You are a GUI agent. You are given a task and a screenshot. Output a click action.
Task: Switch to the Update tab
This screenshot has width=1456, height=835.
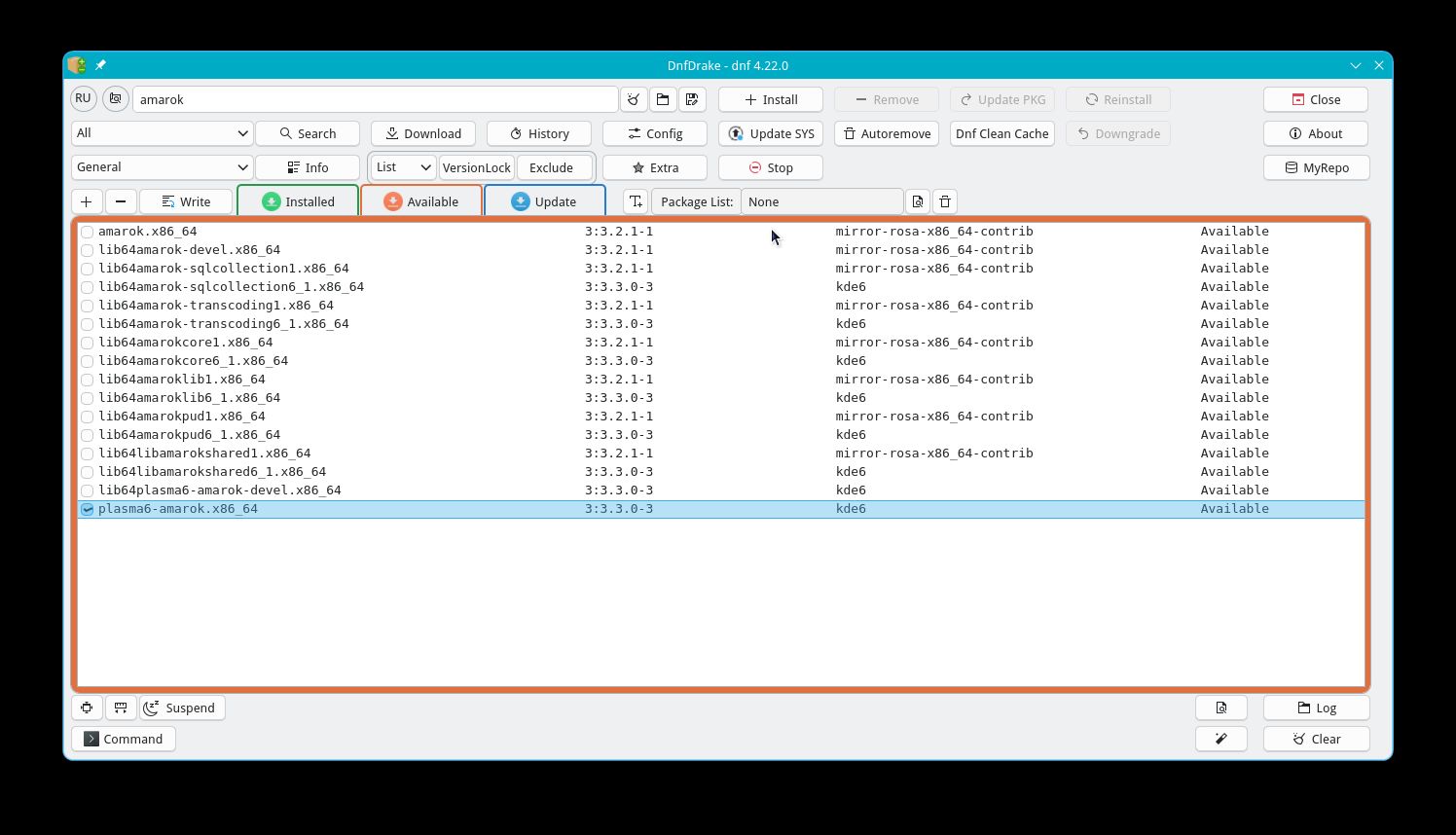coord(545,201)
